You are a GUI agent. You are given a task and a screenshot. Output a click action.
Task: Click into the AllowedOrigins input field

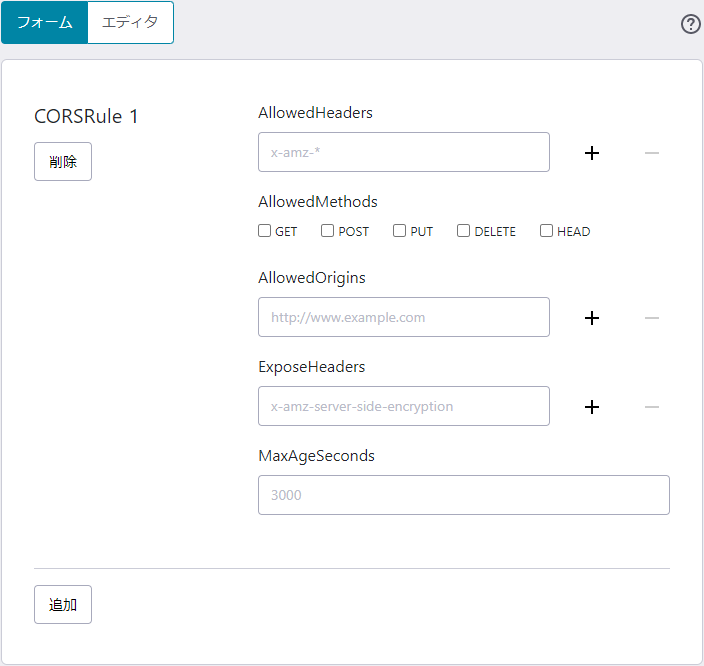[x=403, y=317]
